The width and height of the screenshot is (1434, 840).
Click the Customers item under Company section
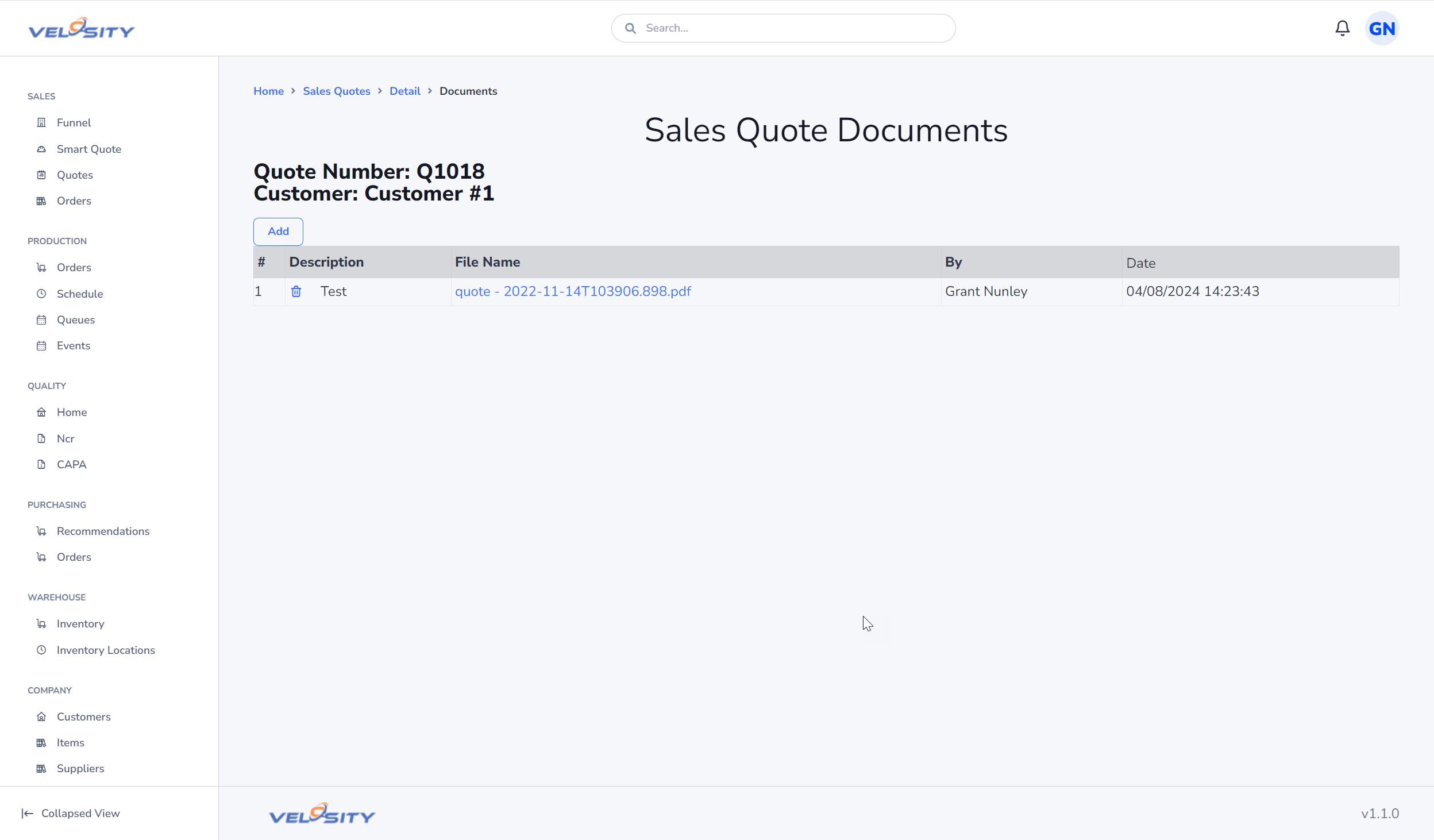[x=83, y=717]
